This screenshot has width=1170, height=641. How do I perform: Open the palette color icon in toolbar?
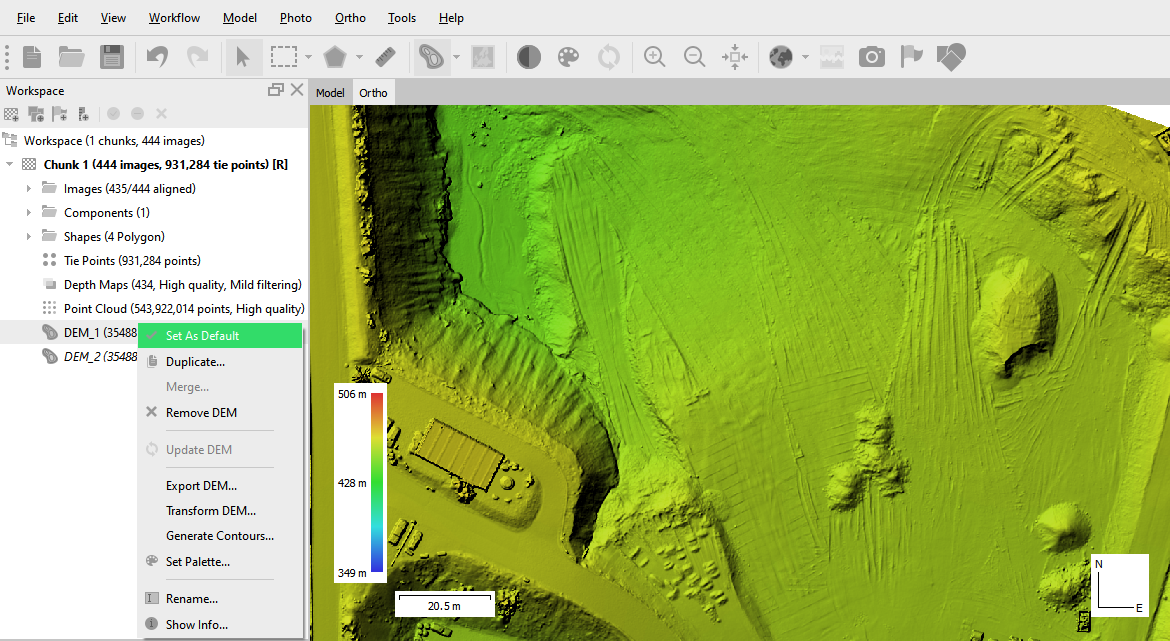(568, 57)
